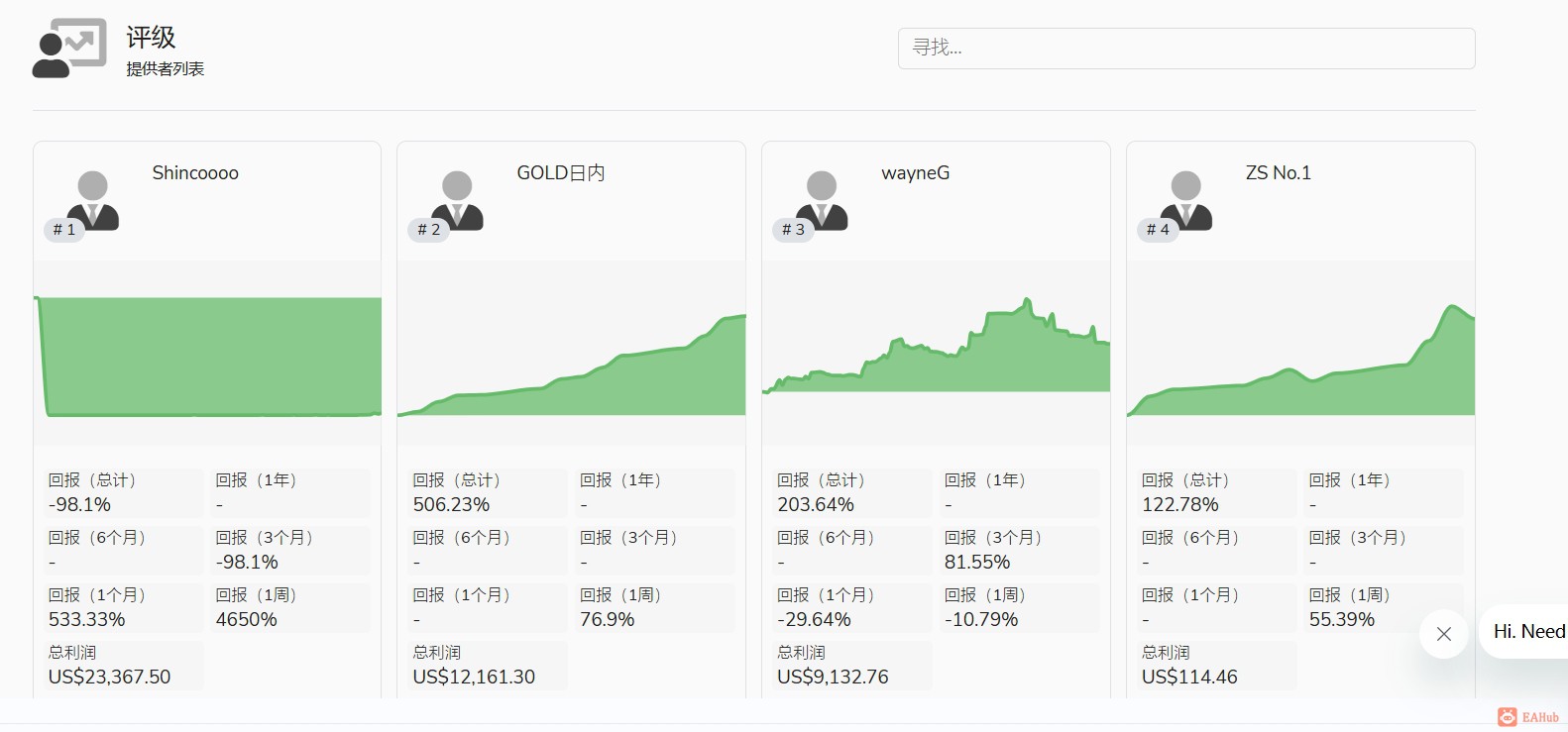1568x732 pixels.
Task: Click the 评级 page title
Action: pyautogui.click(x=151, y=38)
